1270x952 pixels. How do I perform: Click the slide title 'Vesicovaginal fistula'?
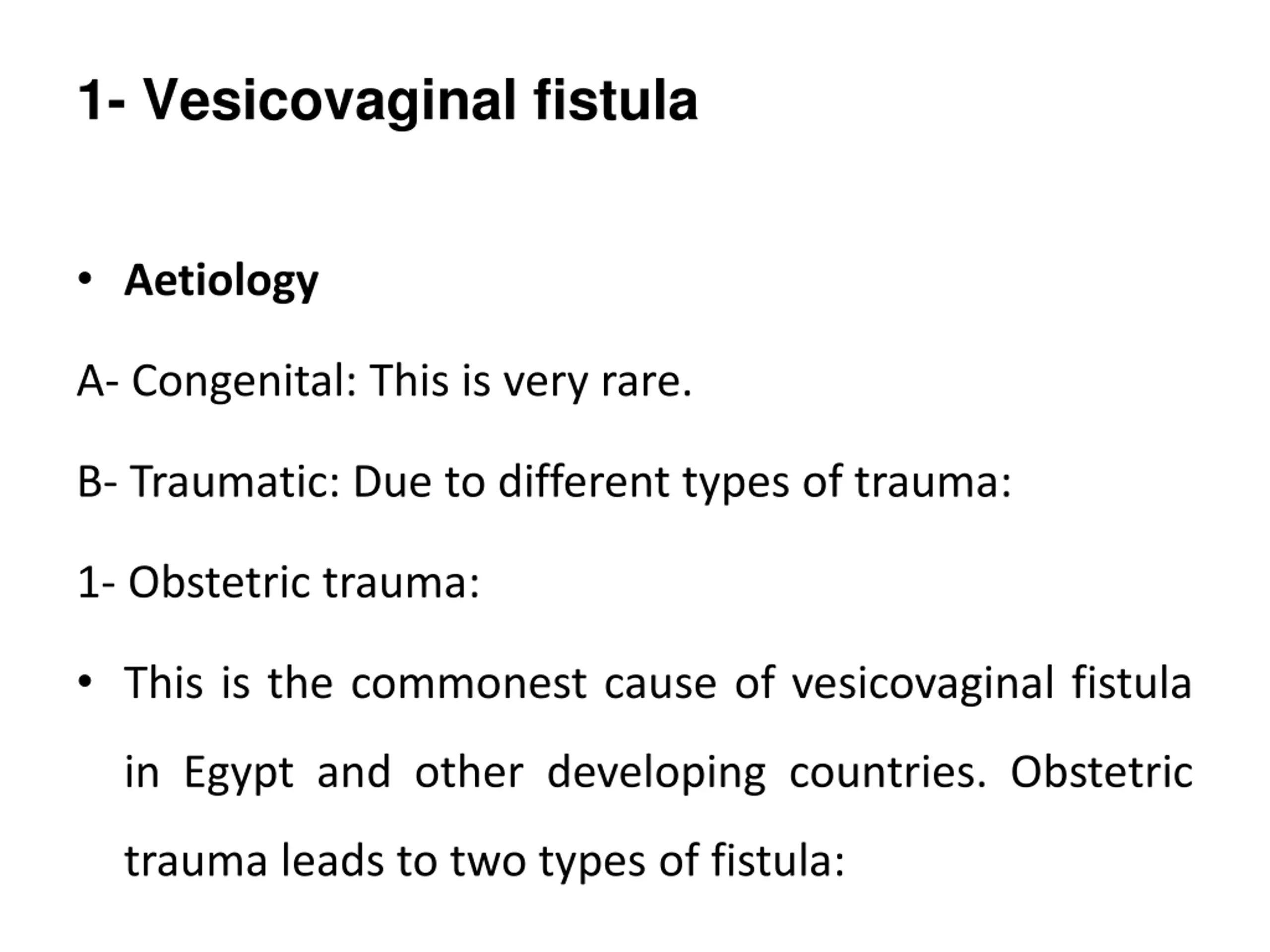click(420, 101)
